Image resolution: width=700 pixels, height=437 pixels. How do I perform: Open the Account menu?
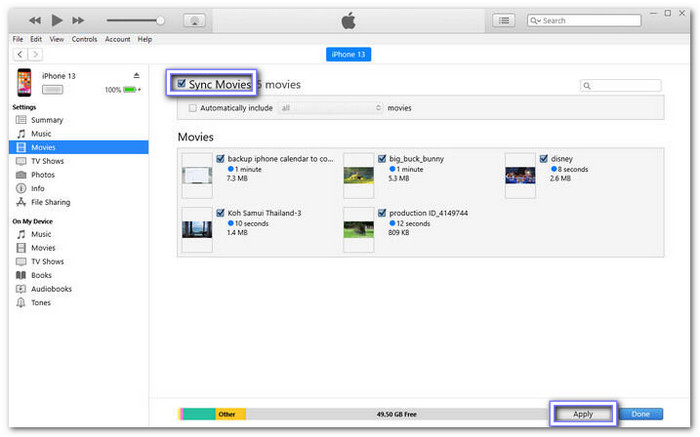[x=117, y=39]
